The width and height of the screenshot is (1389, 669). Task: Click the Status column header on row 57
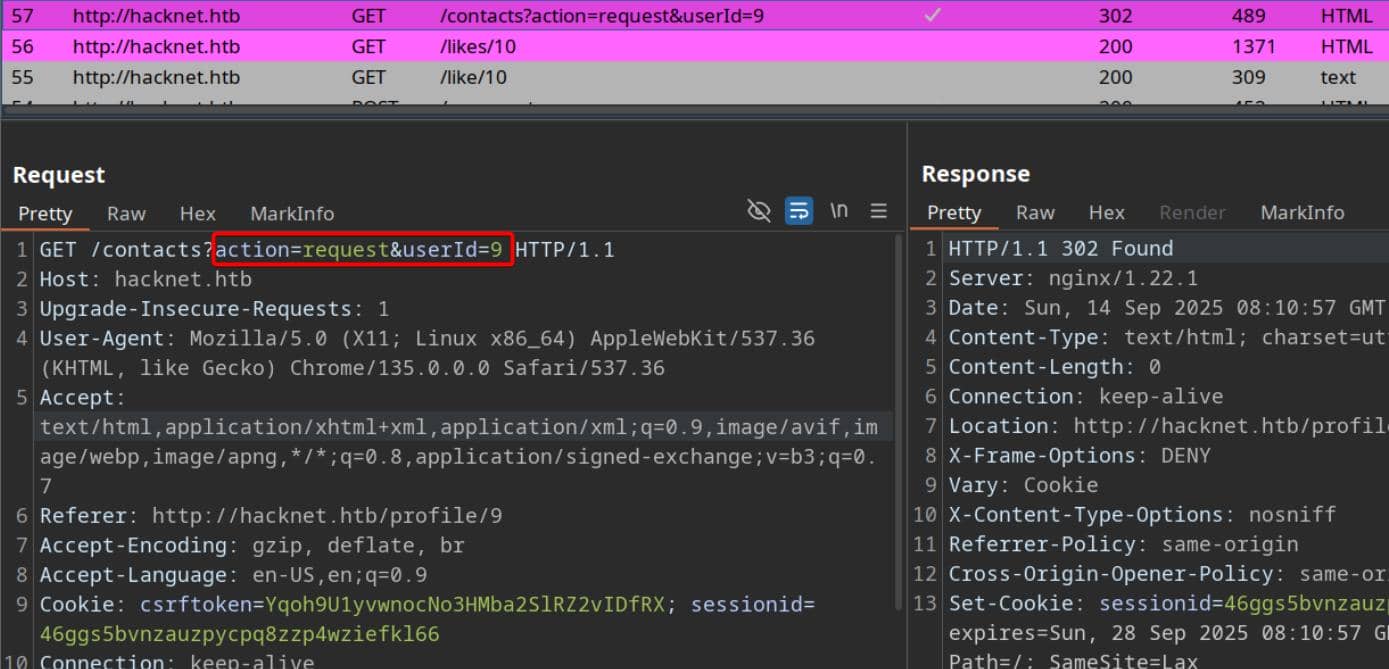click(x=1115, y=15)
